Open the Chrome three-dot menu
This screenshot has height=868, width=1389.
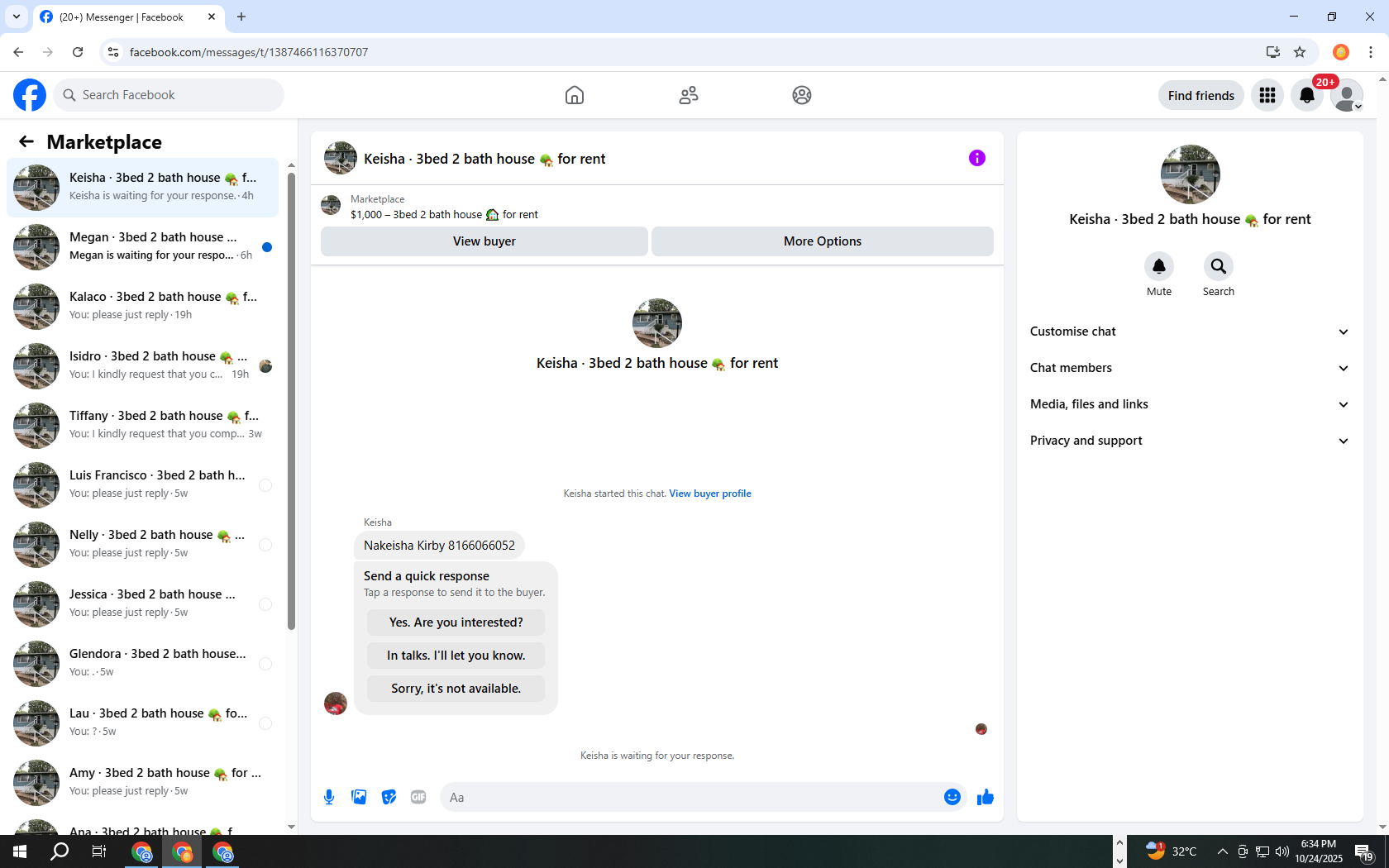click(x=1370, y=52)
